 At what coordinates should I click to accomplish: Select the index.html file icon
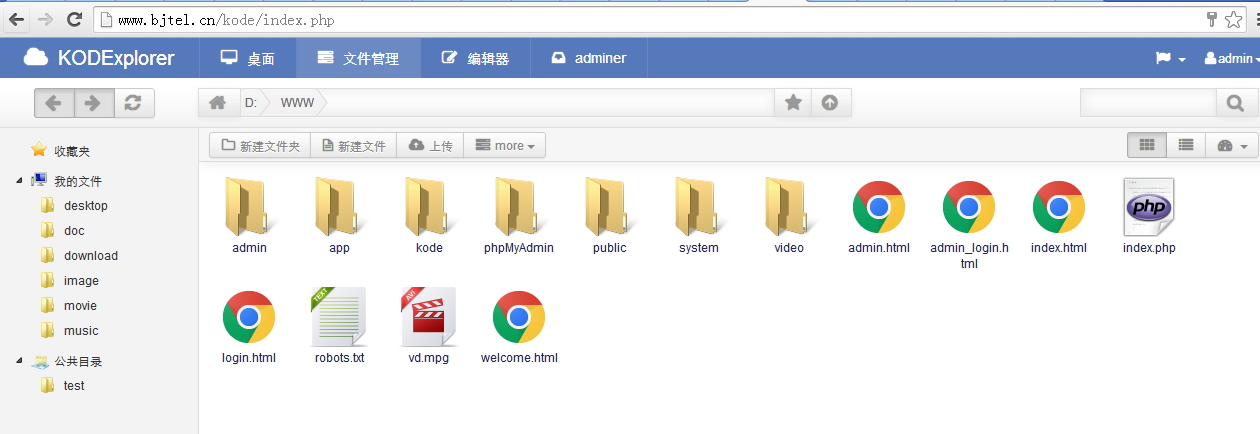pos(1059,207)
